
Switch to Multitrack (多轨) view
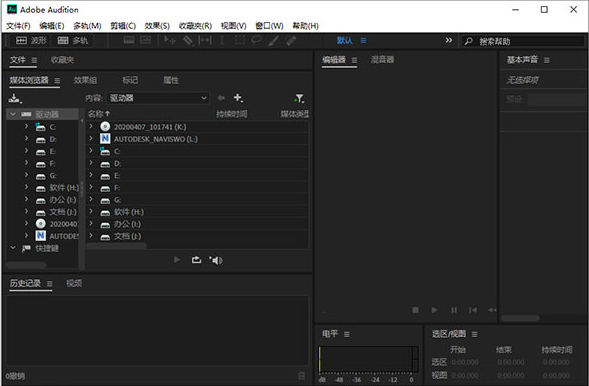coord(72,40)
